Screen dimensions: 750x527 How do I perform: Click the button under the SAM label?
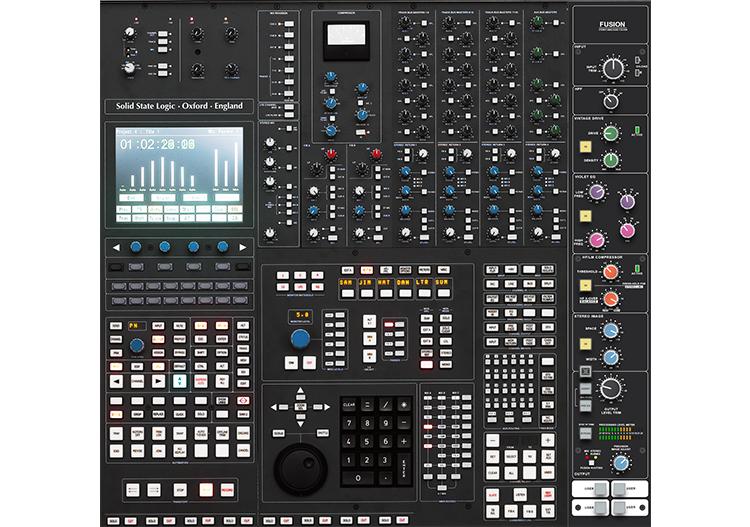tap(347, 293)
